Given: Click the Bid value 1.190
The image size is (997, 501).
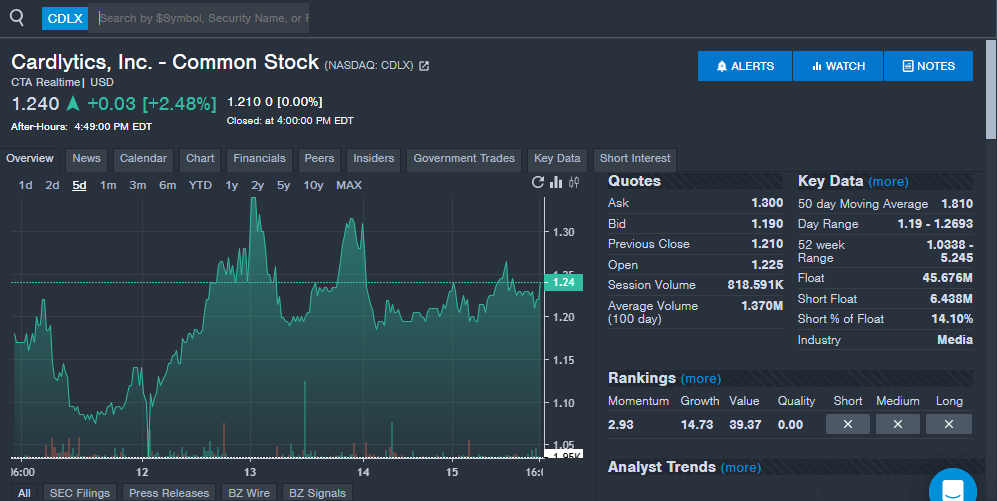Looking at the screenshot, I should [x=767, y=224].
